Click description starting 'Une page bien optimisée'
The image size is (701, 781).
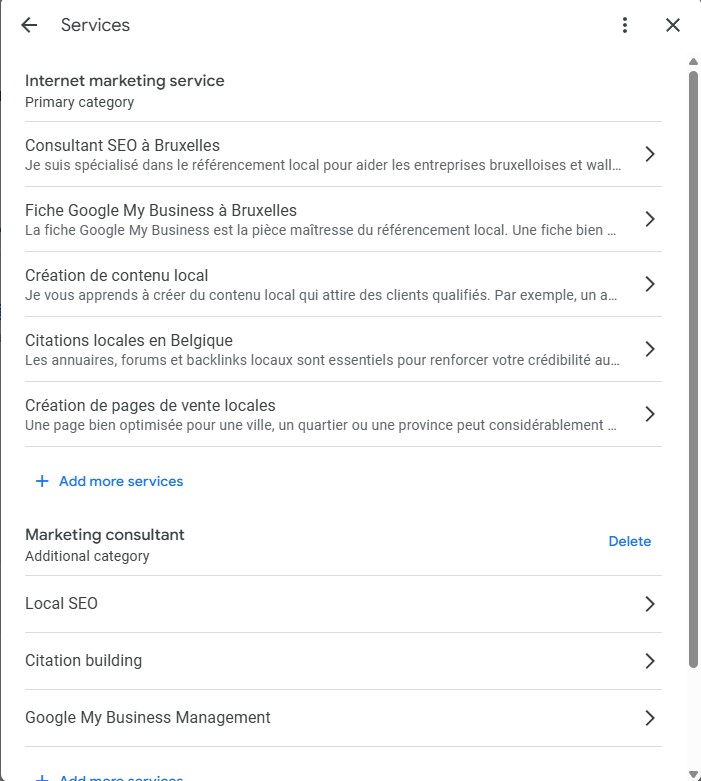[320, 425]
